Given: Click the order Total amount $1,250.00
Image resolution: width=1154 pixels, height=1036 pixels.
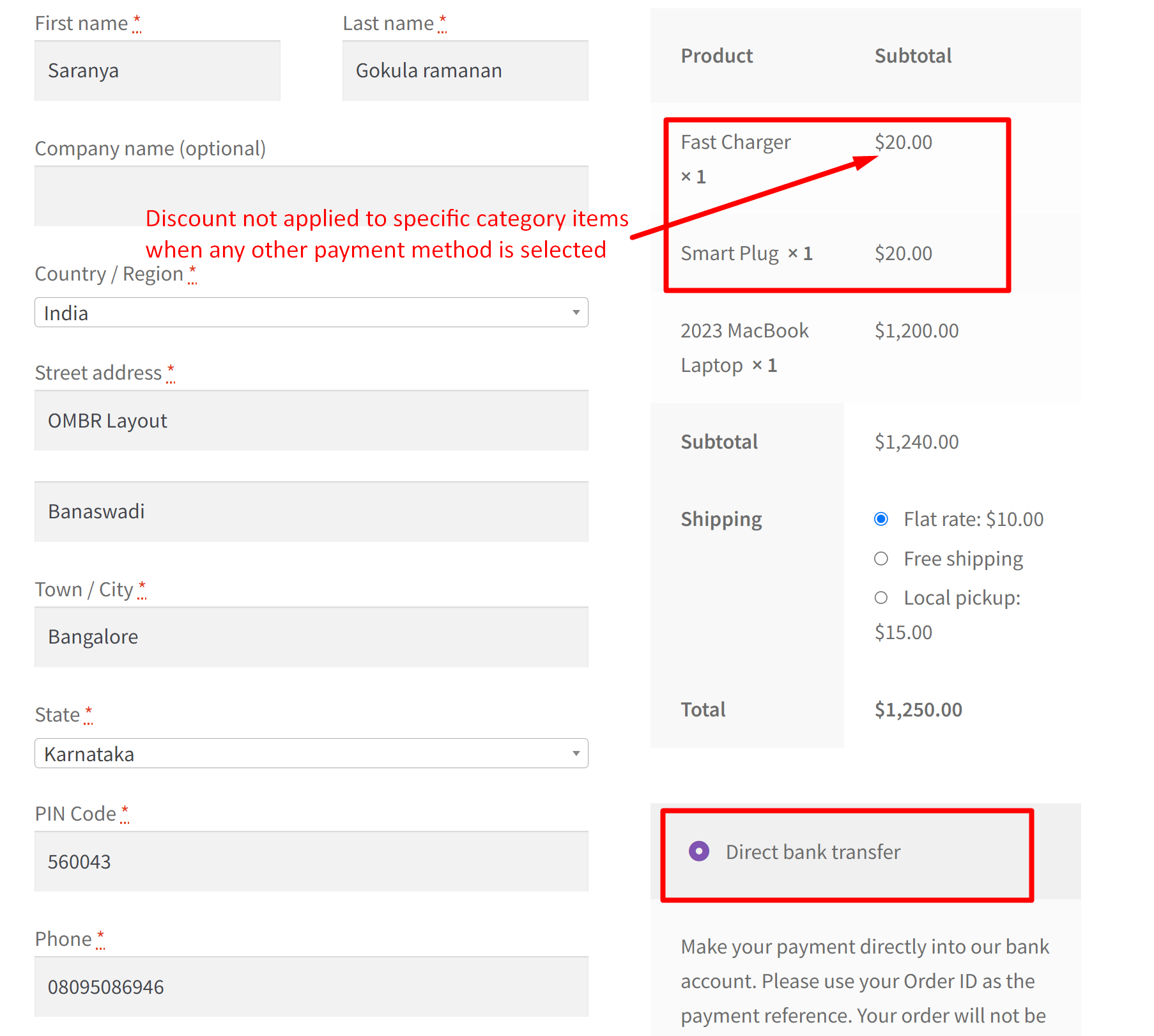Looking at the screenshot, I should pyautogui.click(x=918, y=709).
